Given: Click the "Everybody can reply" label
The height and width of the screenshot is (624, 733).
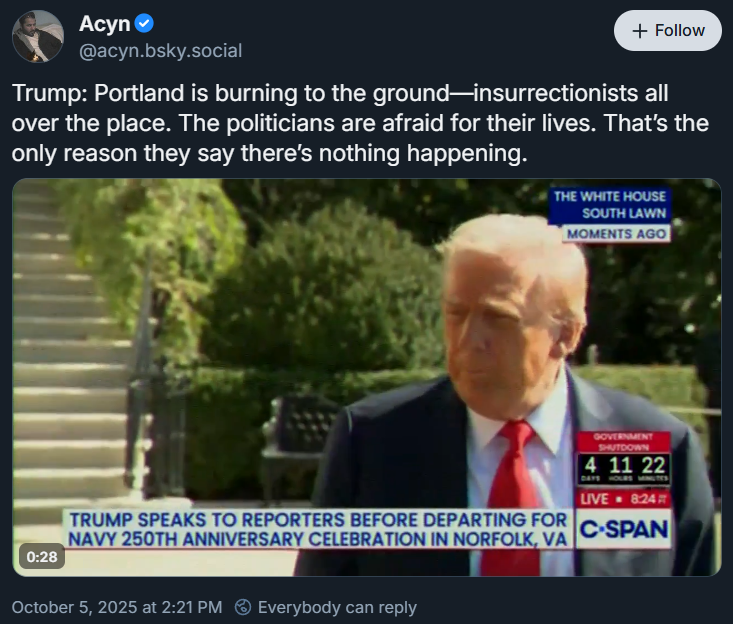Looking at the screenshot, I should pyautogui.click(x=337, y=607).
